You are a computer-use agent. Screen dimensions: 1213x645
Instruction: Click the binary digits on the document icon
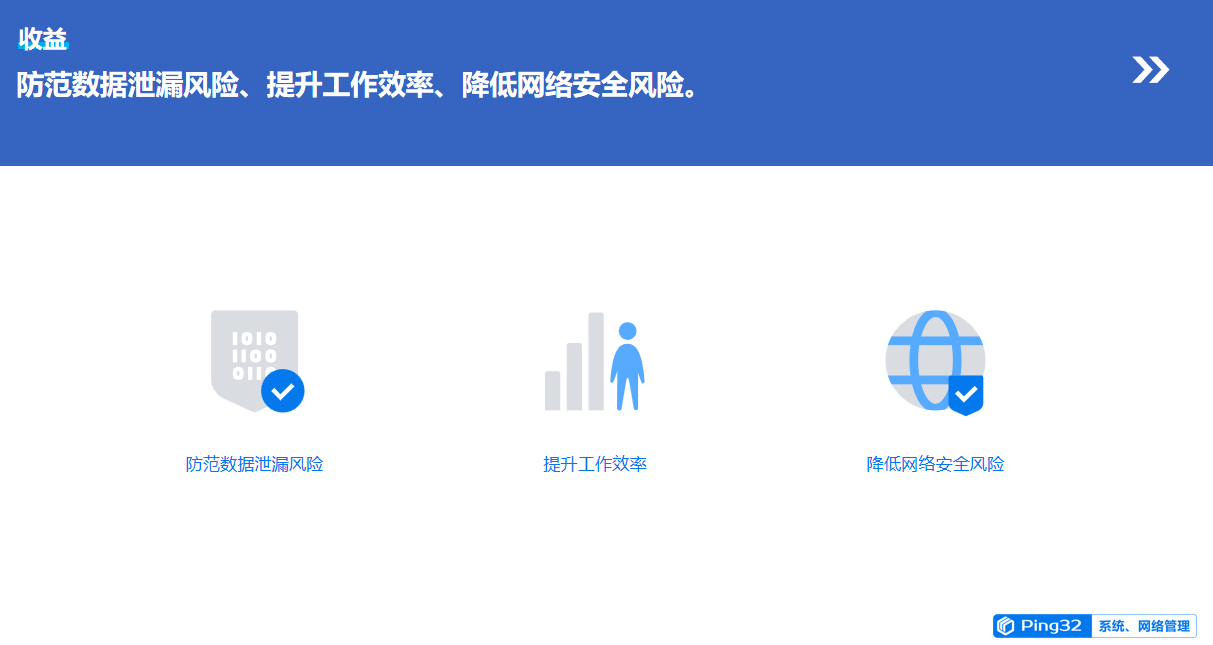[254, 356]
